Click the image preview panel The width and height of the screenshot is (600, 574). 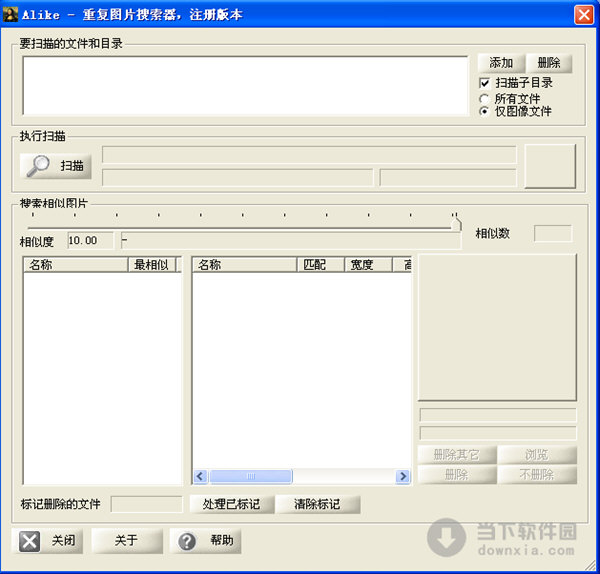point(497,328)
